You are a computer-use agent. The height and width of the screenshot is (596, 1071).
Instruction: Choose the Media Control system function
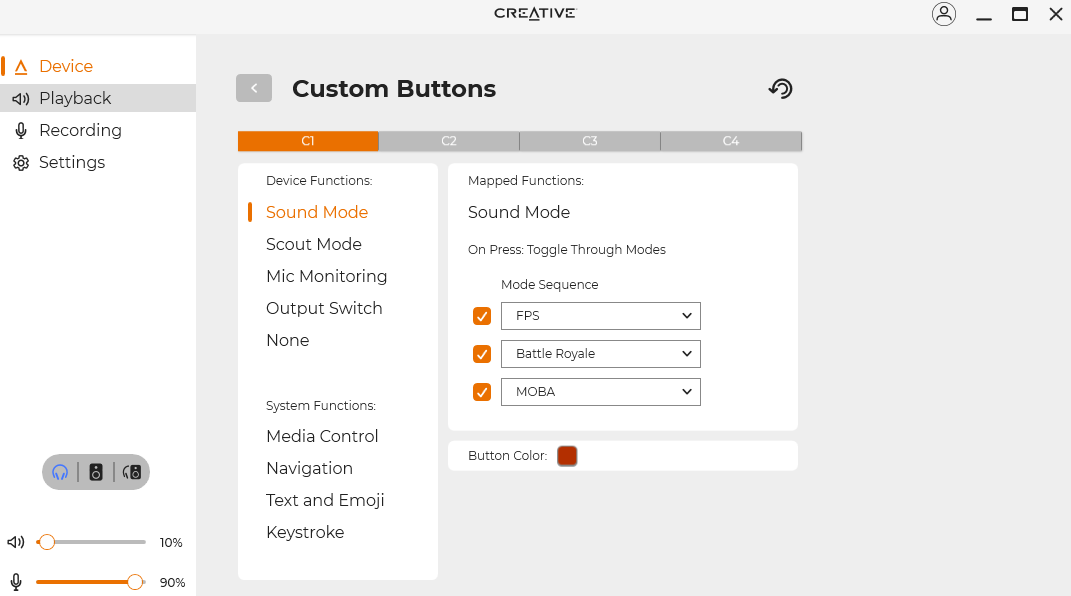click(322, 436)
